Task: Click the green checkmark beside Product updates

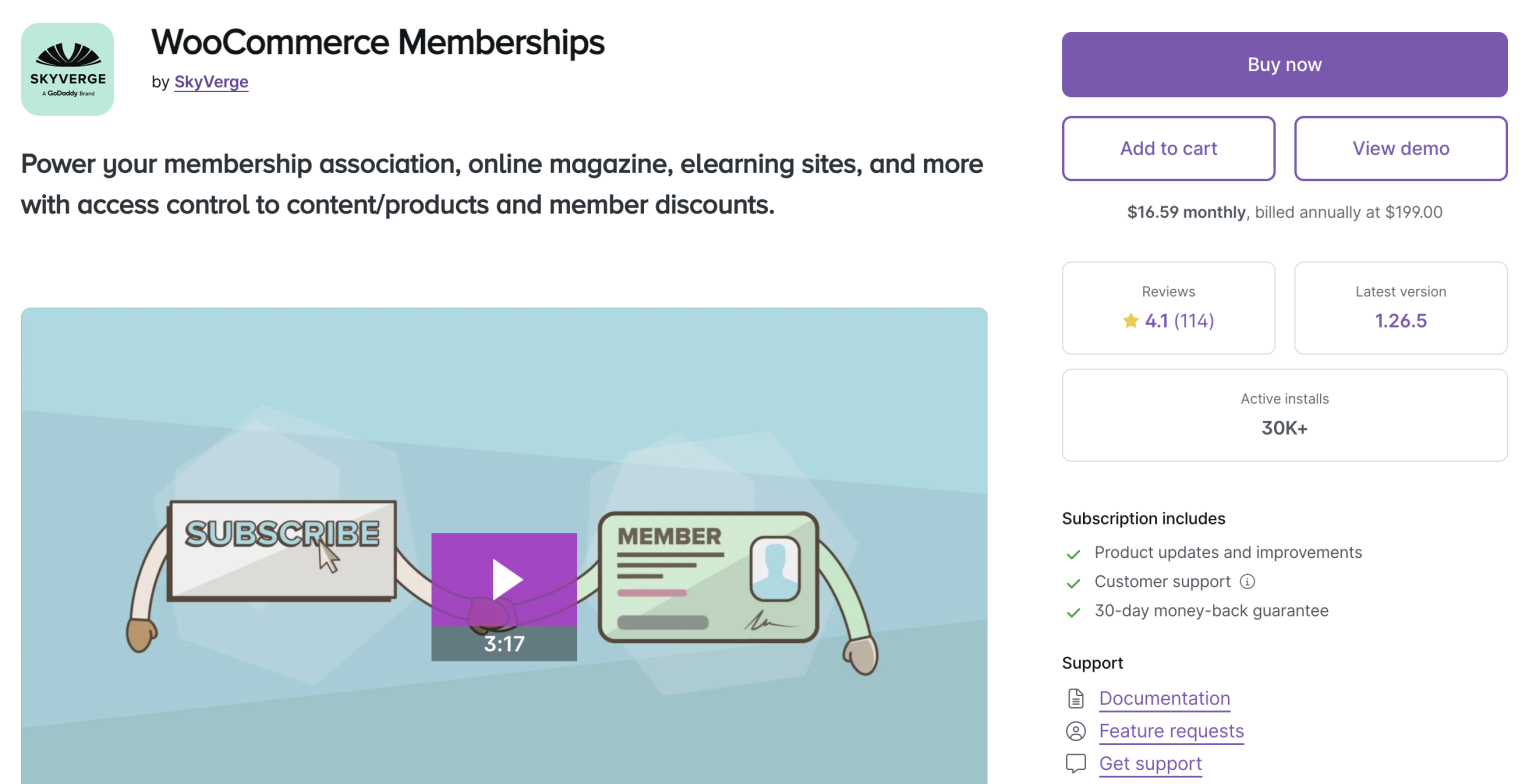Action: (1074, 553)
